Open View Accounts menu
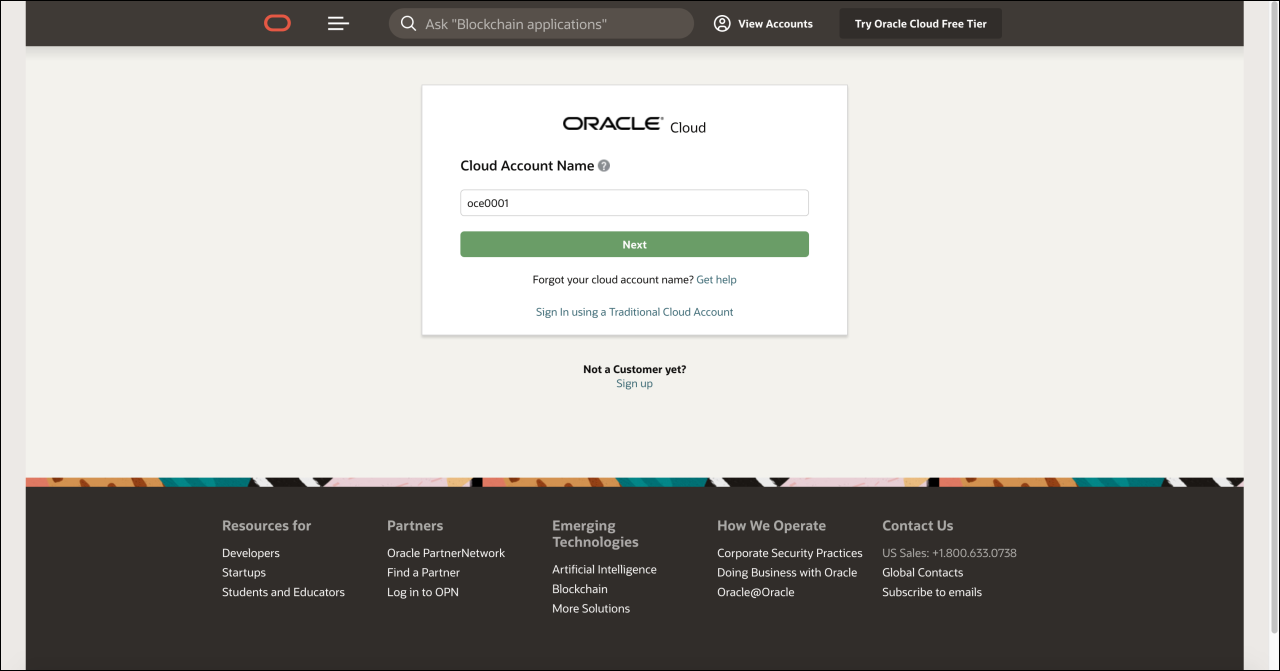This screenshot has height=671, width=1280. [763, 23]
